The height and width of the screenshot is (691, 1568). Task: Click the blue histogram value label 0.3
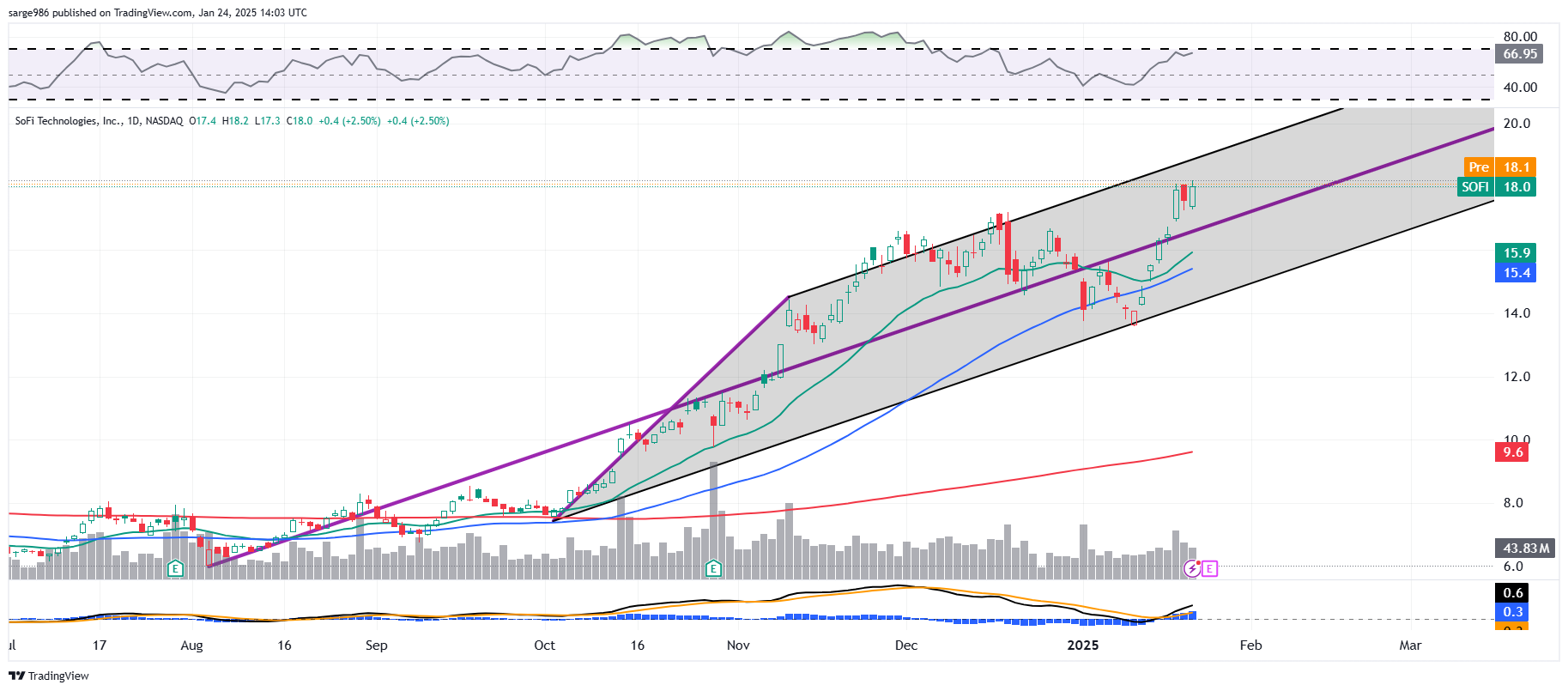point(1513,612)
